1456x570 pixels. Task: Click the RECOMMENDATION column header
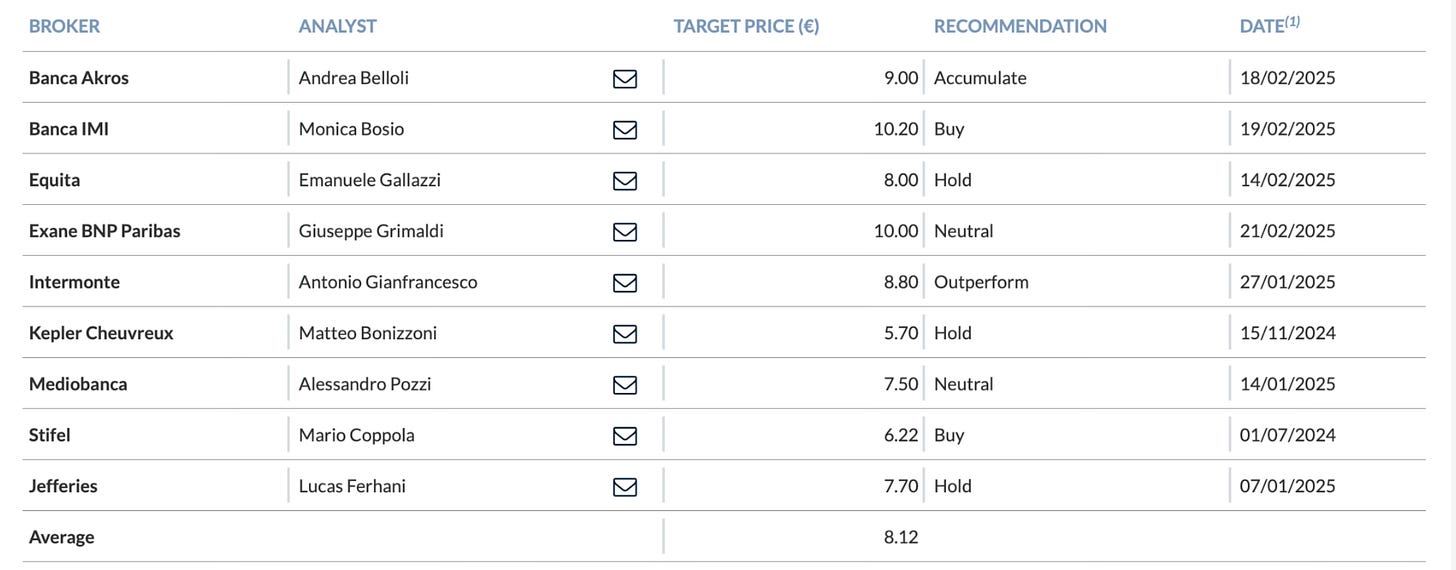1020,26
